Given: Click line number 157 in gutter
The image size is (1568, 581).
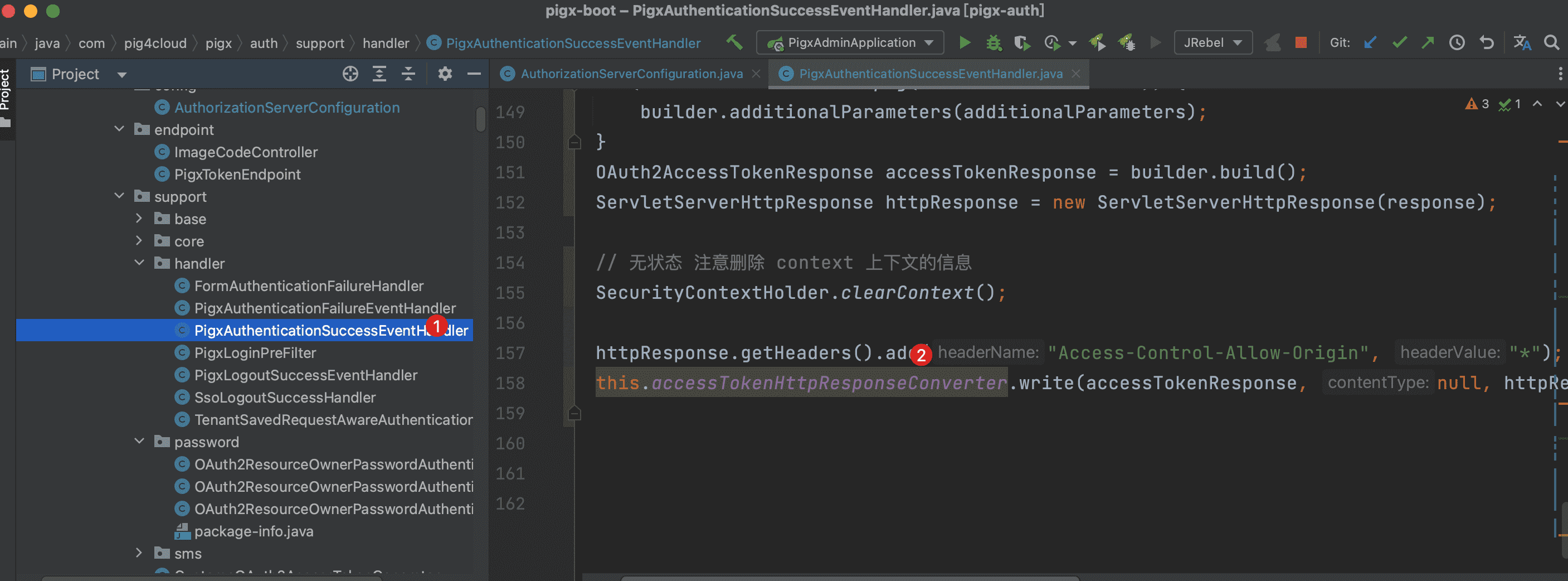Looking at the screenshot, I should point(510,352).
